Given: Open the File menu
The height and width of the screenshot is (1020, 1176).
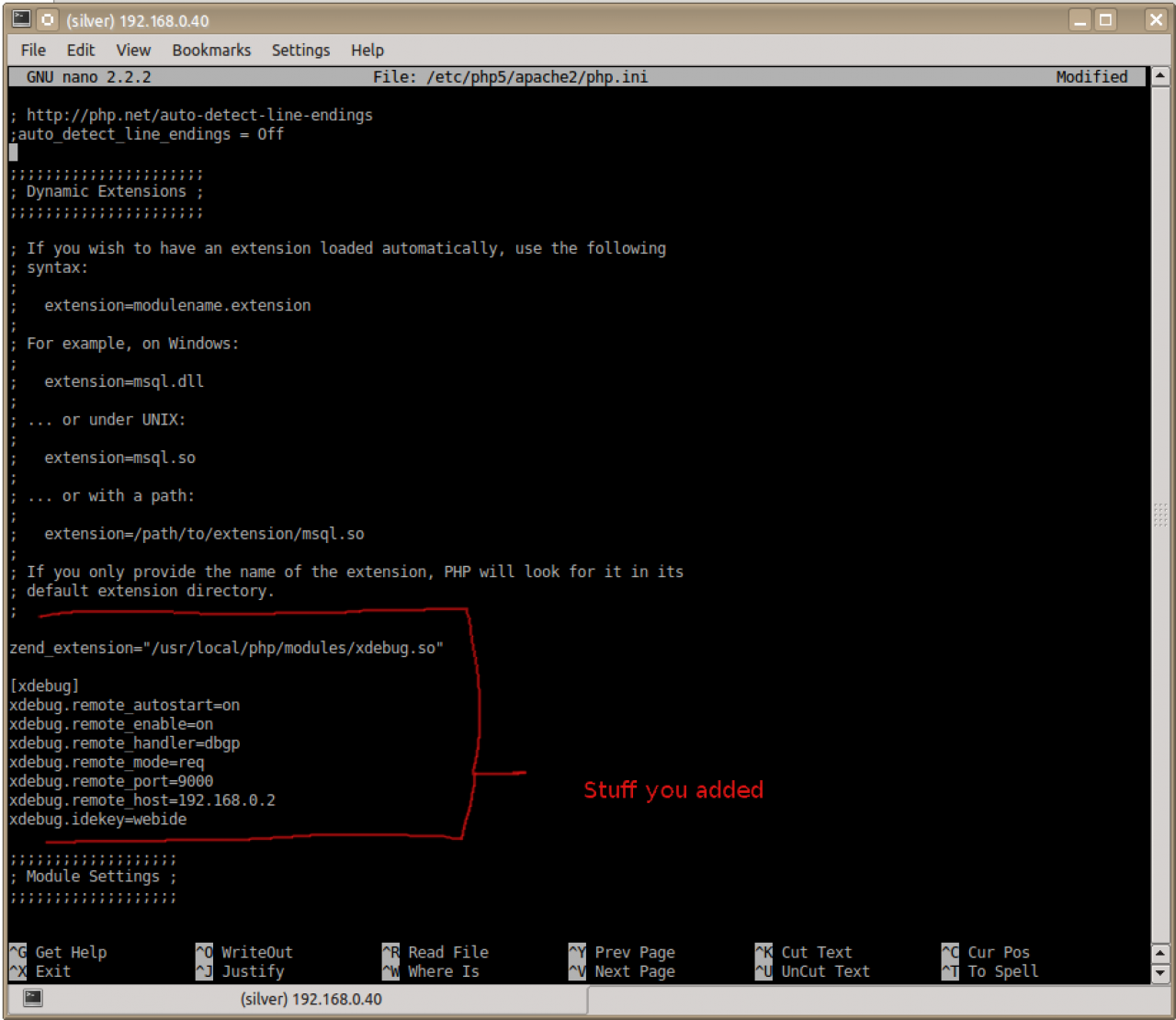Looking at the screenshot, I should pos(33,51).
